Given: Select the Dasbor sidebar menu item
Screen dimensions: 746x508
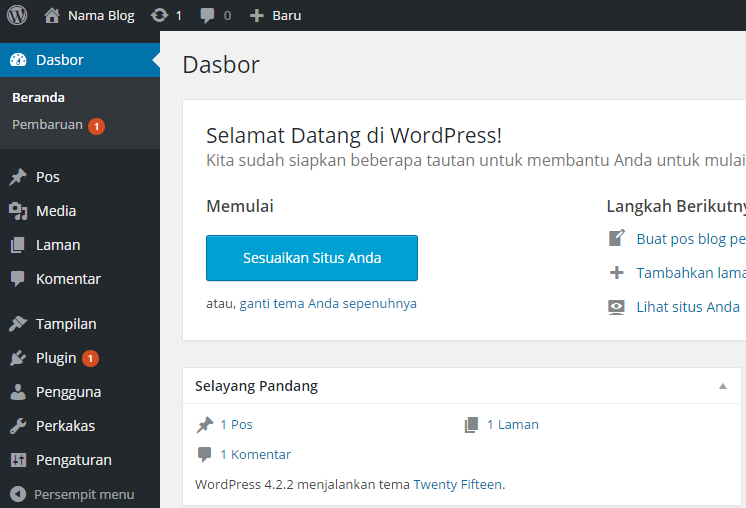Looking at the screenshot, I should tap(79, 60).
